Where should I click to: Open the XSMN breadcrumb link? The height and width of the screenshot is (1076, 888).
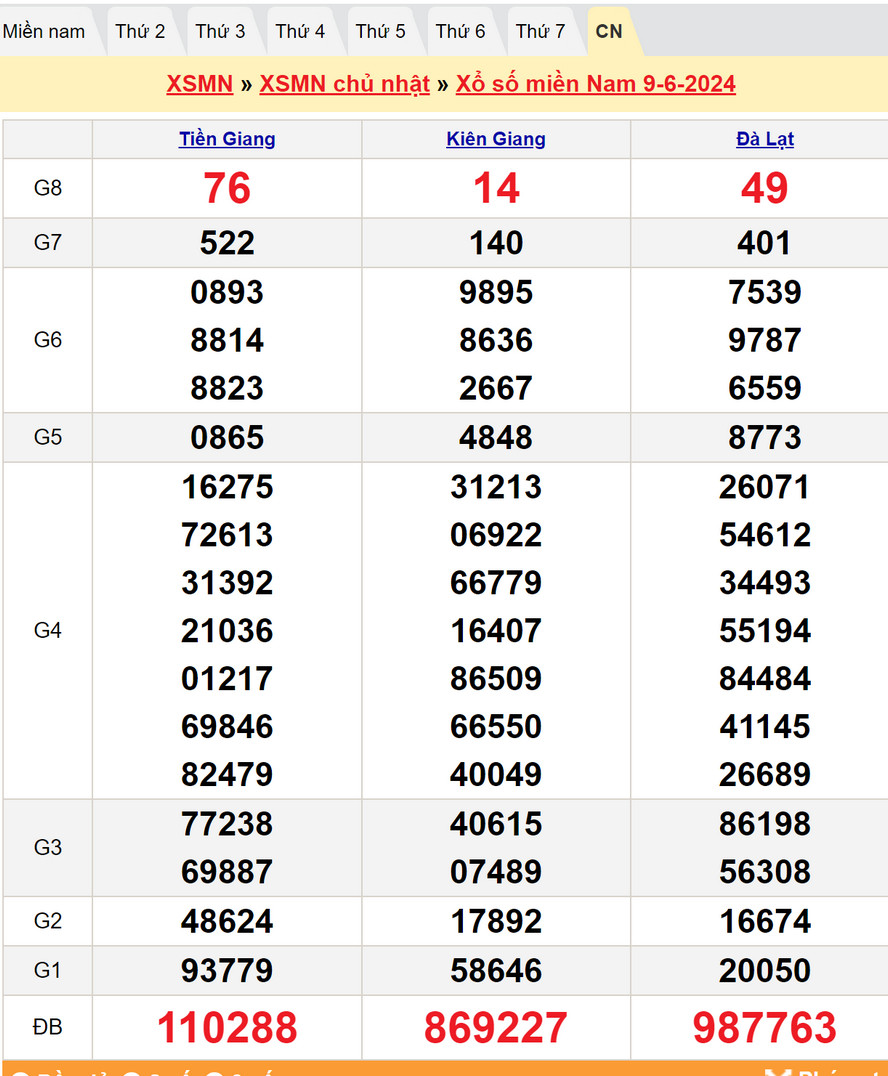(199, 84)
